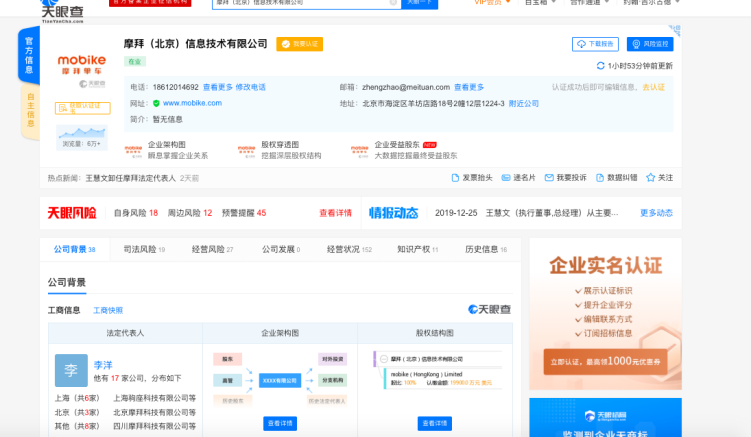The height and width of the screenshot is (437, 751).
Task: Click the 下载报告 download button
Action: click(595, 44)
